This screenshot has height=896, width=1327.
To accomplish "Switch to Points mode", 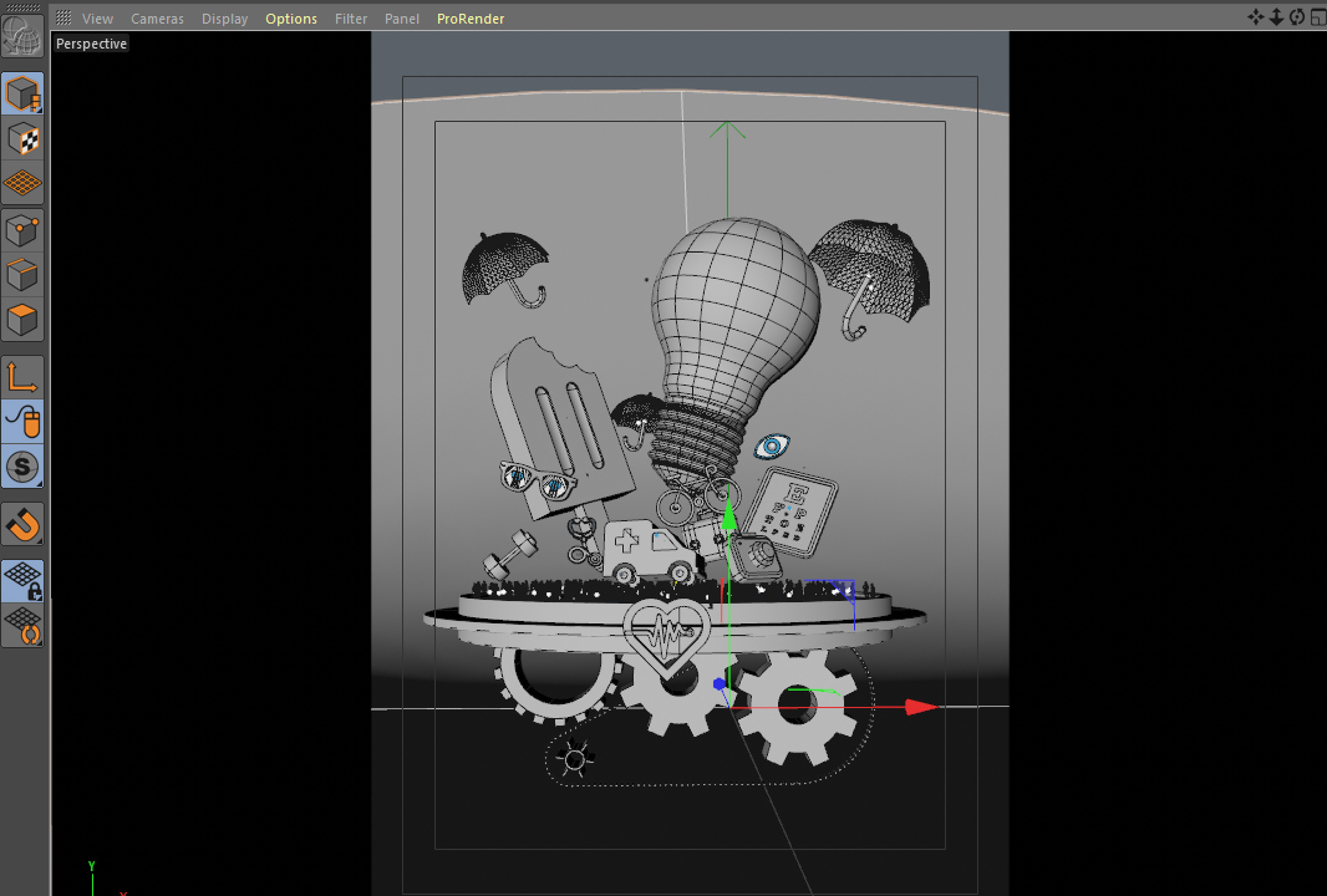I will (22, 231).
